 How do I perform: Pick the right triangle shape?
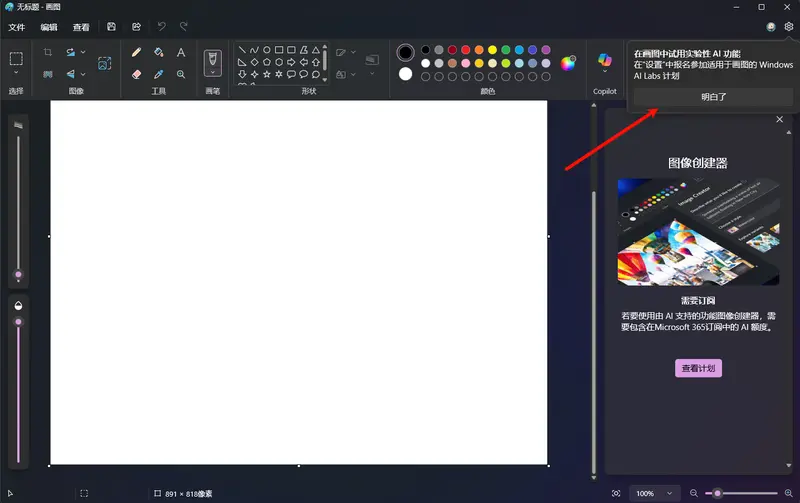(242, 62)
